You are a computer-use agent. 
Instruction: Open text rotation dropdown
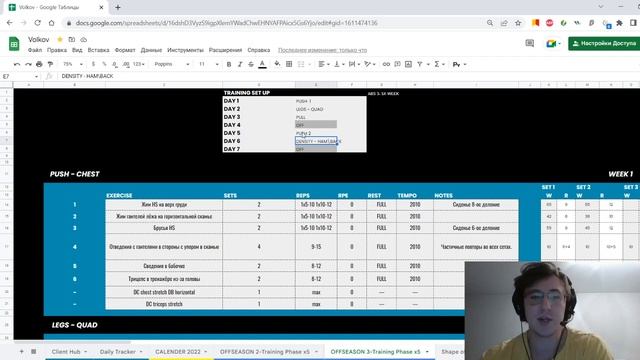(x=369, y=64)
